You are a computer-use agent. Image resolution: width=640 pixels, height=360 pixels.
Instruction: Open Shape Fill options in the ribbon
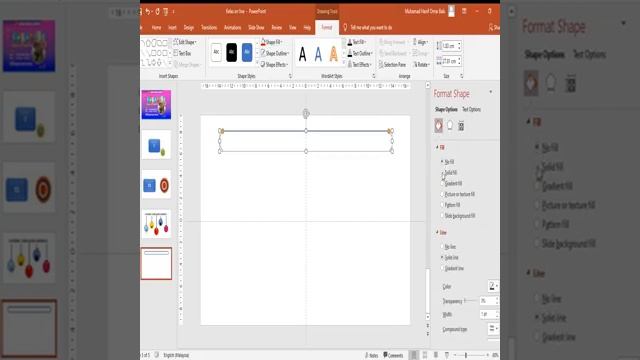pos(271,42)
